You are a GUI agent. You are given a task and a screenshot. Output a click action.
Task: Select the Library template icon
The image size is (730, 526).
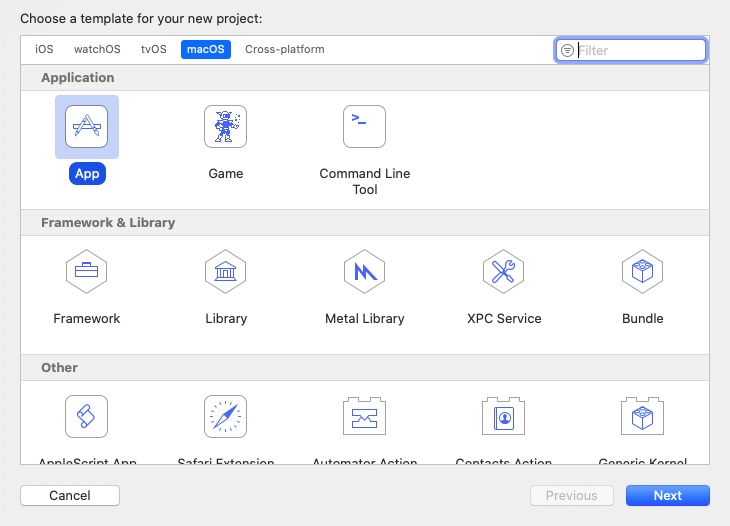pyautogui.click(x=225, y=271)
